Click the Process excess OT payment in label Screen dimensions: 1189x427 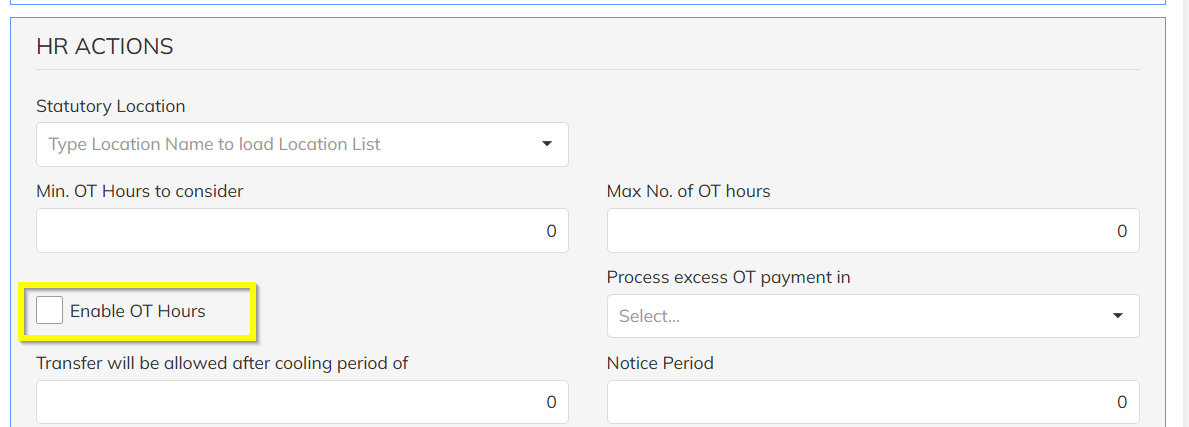pyautogui.click(x=729, y=277)
